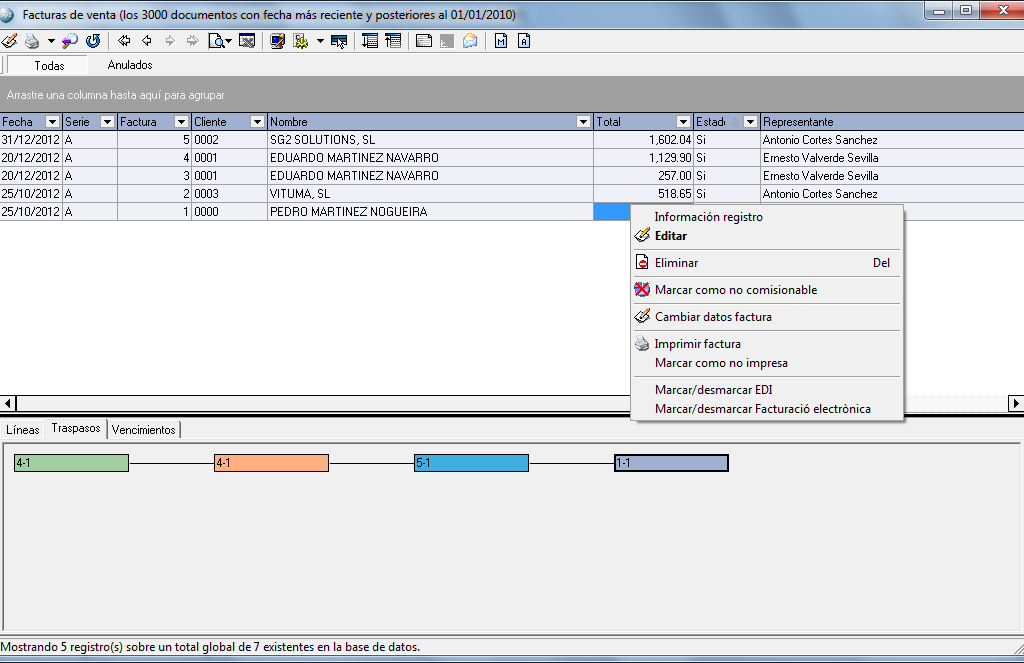Go to the previous record
The width and height of the screenshot is (1024, 663).
147,41
